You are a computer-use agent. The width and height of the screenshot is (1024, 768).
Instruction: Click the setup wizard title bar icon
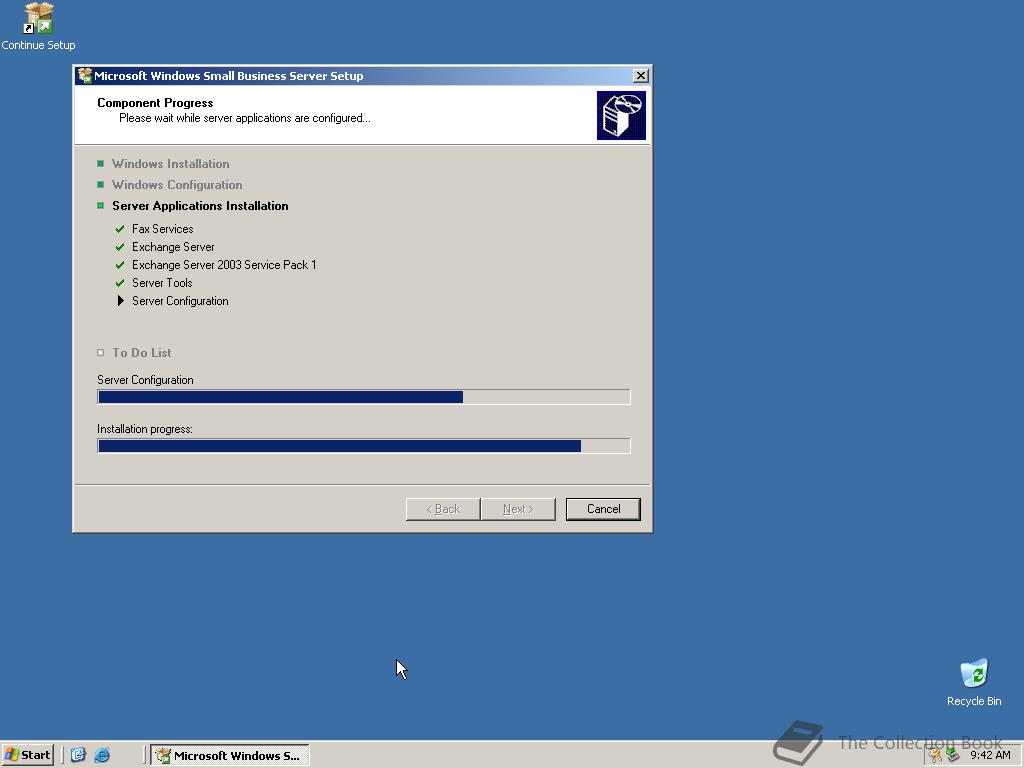pos(84,76)
